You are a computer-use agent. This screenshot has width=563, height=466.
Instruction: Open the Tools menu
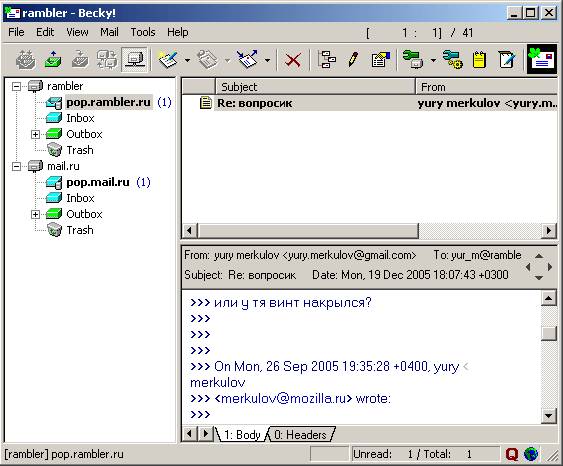click(x=143, y=32)
